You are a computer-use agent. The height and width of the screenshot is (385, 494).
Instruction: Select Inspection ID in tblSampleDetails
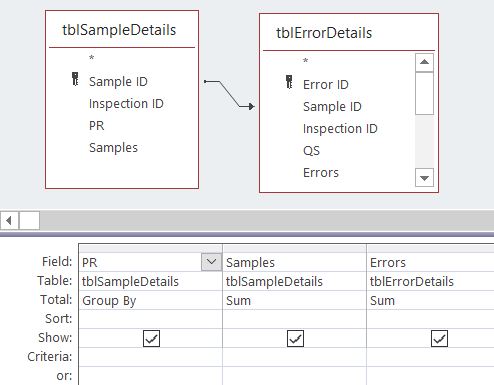pyautogui.click(x=126, y=104)
